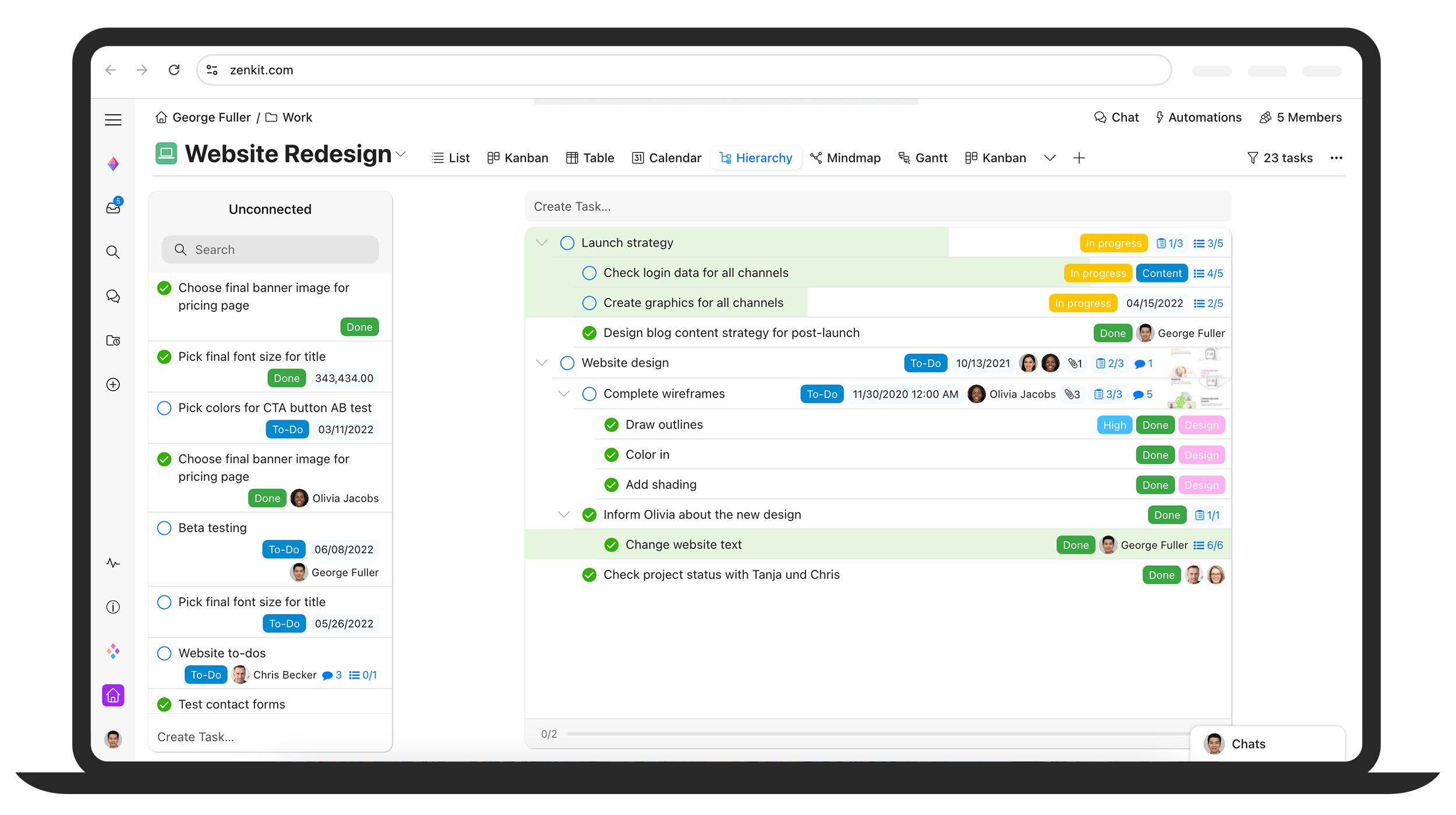This screenshot has width=1456, height=815.
Task: Uncheck the Draw outlines completed task
Action: point(611,425)
